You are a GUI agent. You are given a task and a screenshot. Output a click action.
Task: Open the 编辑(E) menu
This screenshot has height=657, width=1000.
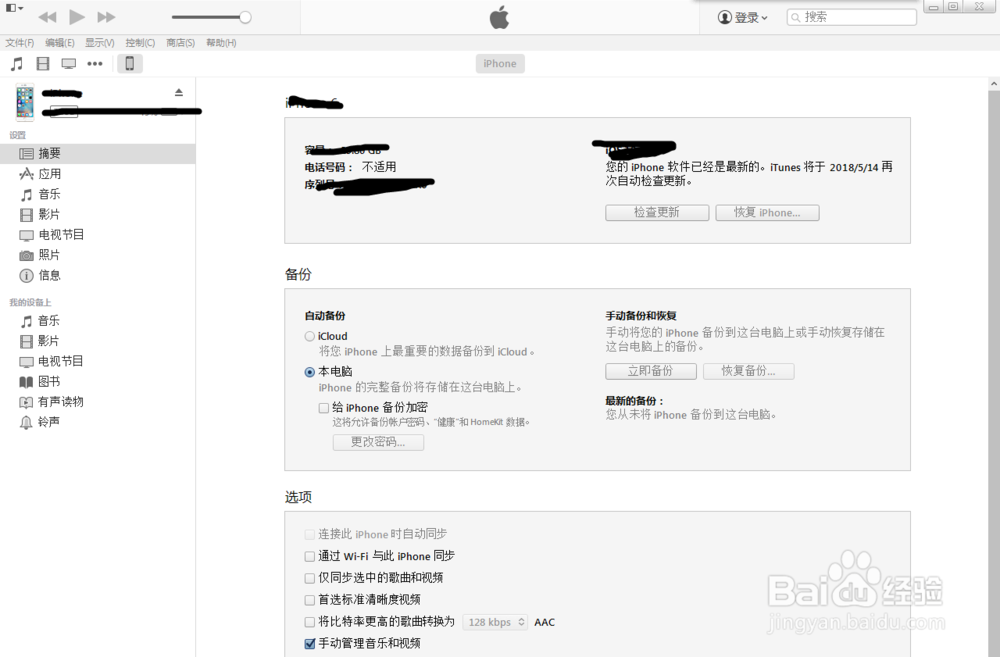coord(60,43)
